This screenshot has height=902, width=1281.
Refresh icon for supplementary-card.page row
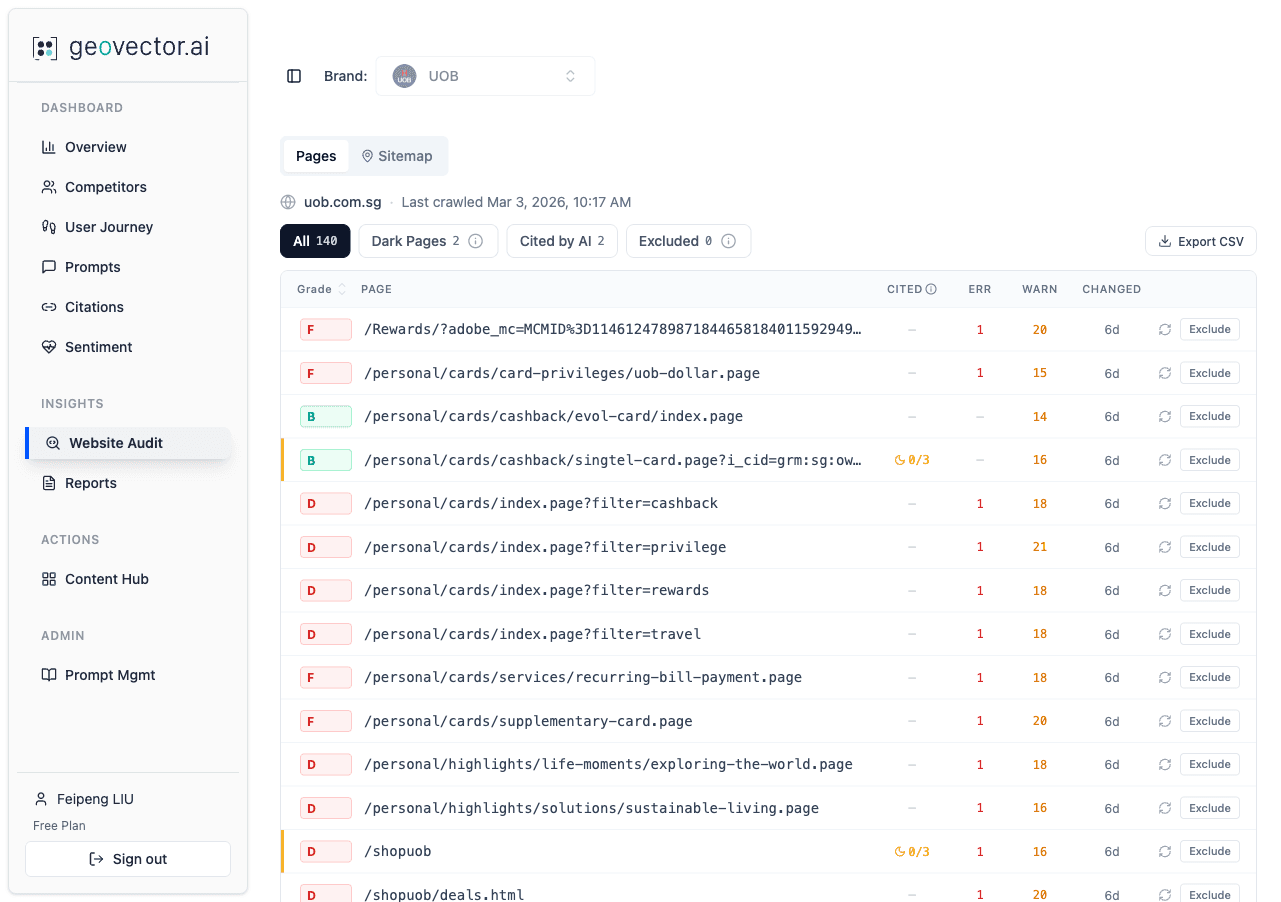point(1165,721)
